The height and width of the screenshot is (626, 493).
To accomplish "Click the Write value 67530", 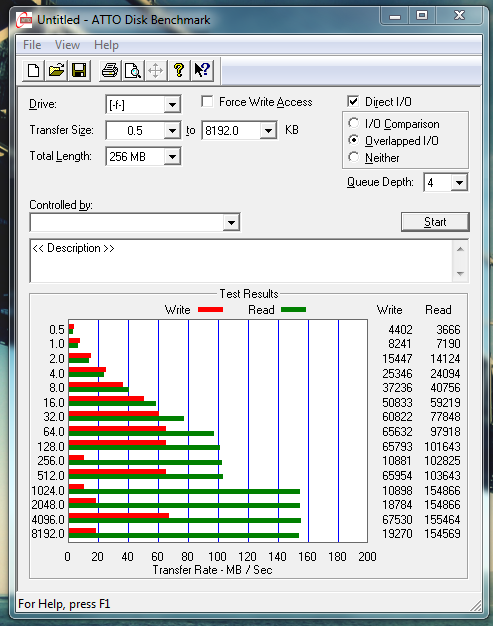I will 397,519.
